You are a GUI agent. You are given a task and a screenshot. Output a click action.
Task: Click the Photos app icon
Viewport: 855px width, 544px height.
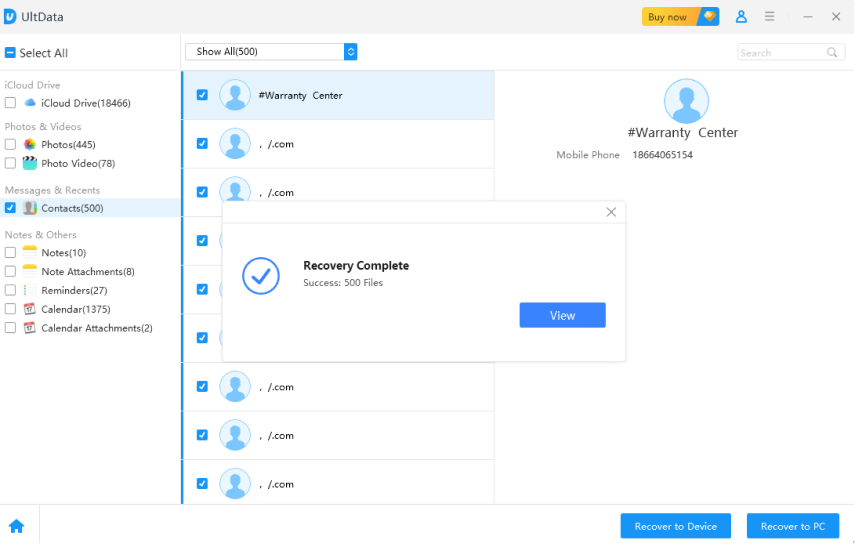[30, 145]
